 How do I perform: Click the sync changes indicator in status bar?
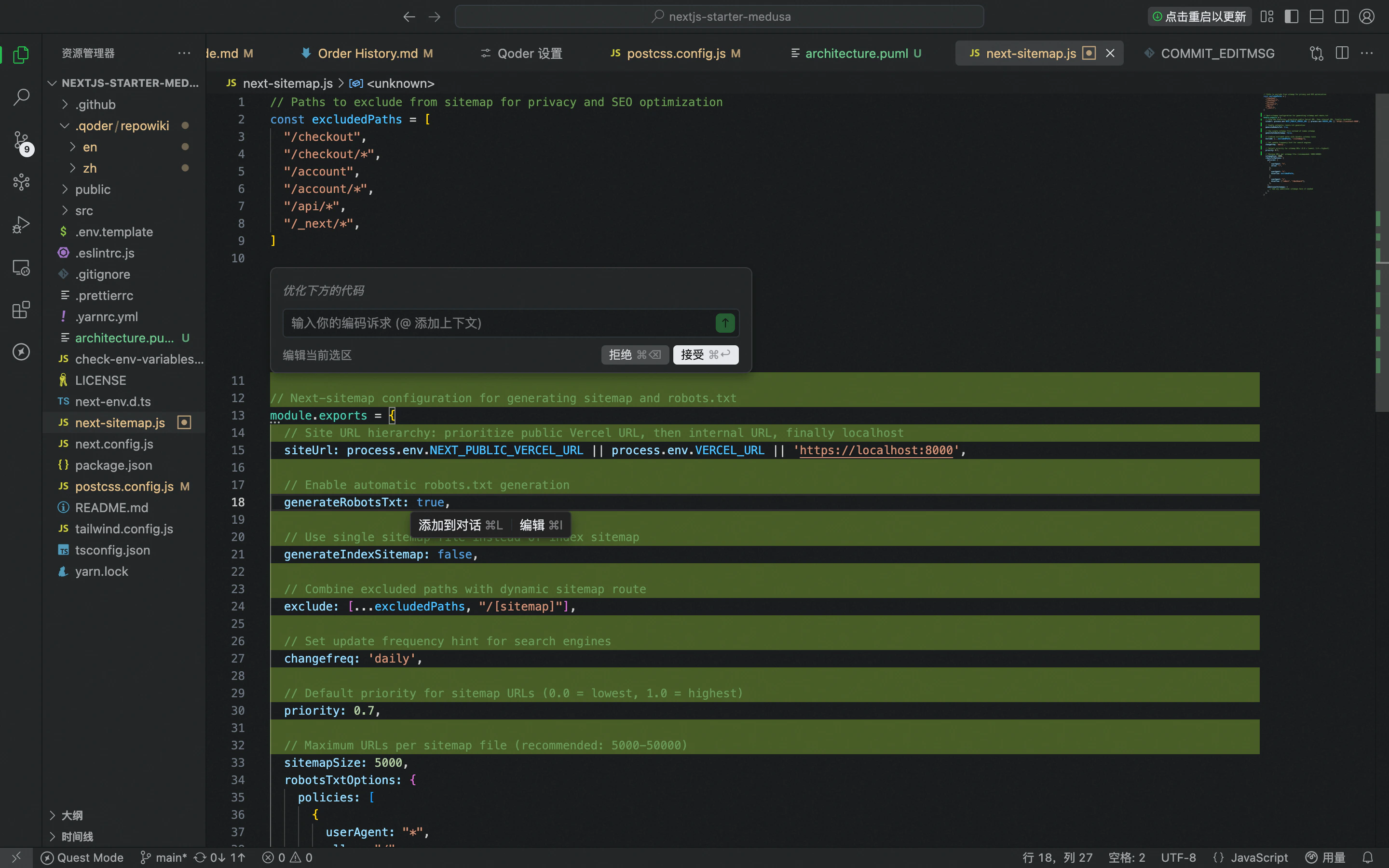[220, 858]
